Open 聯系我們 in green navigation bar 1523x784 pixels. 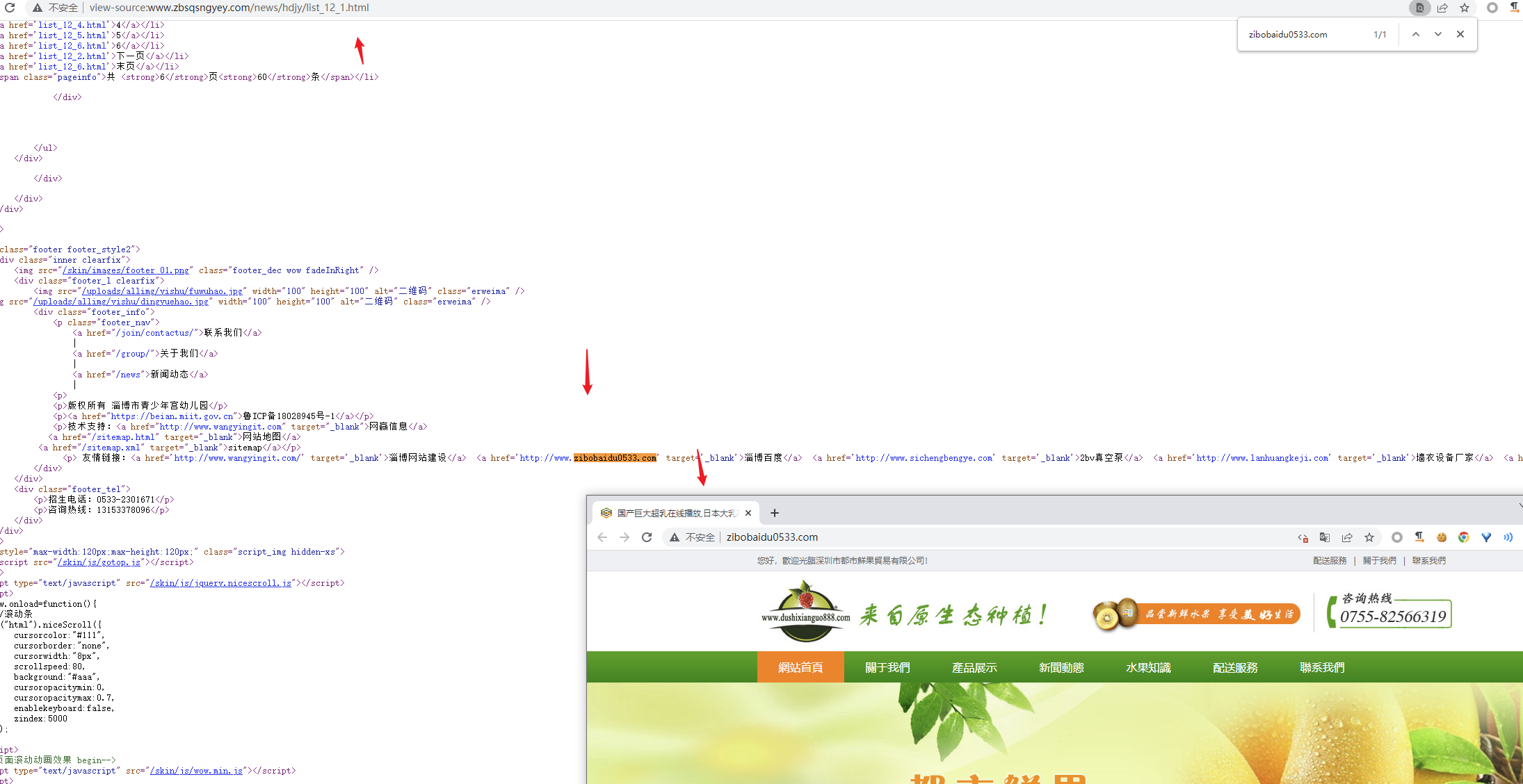[x=1322, y=667]
